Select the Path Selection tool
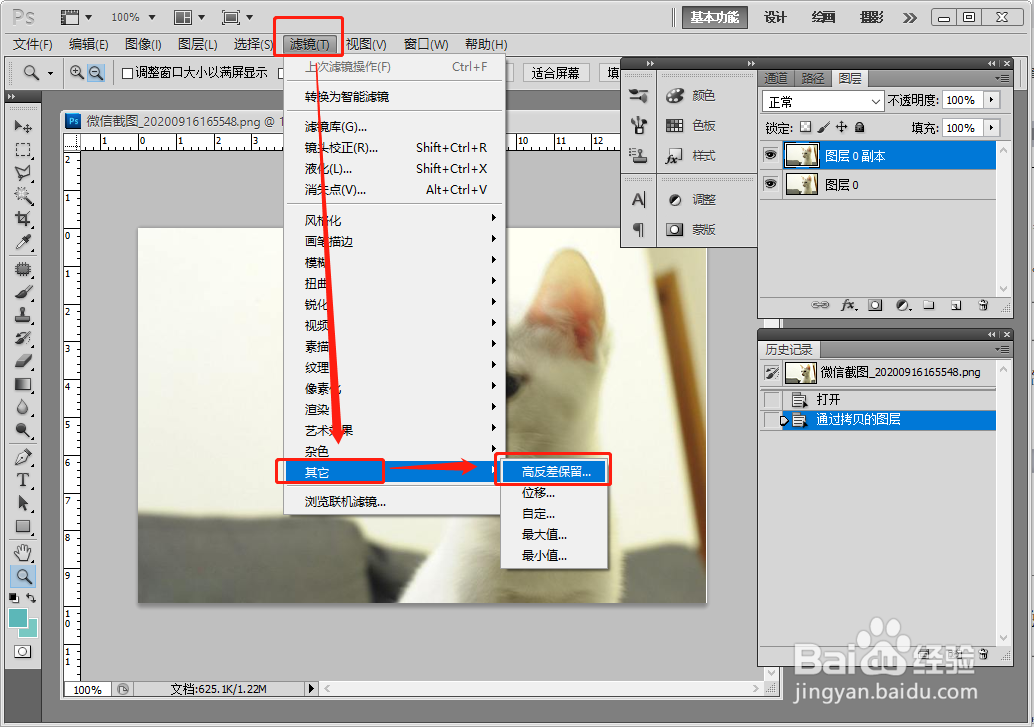Image resolution: width=1034 pixels, height=727 pixels. [x=23, y=503]
